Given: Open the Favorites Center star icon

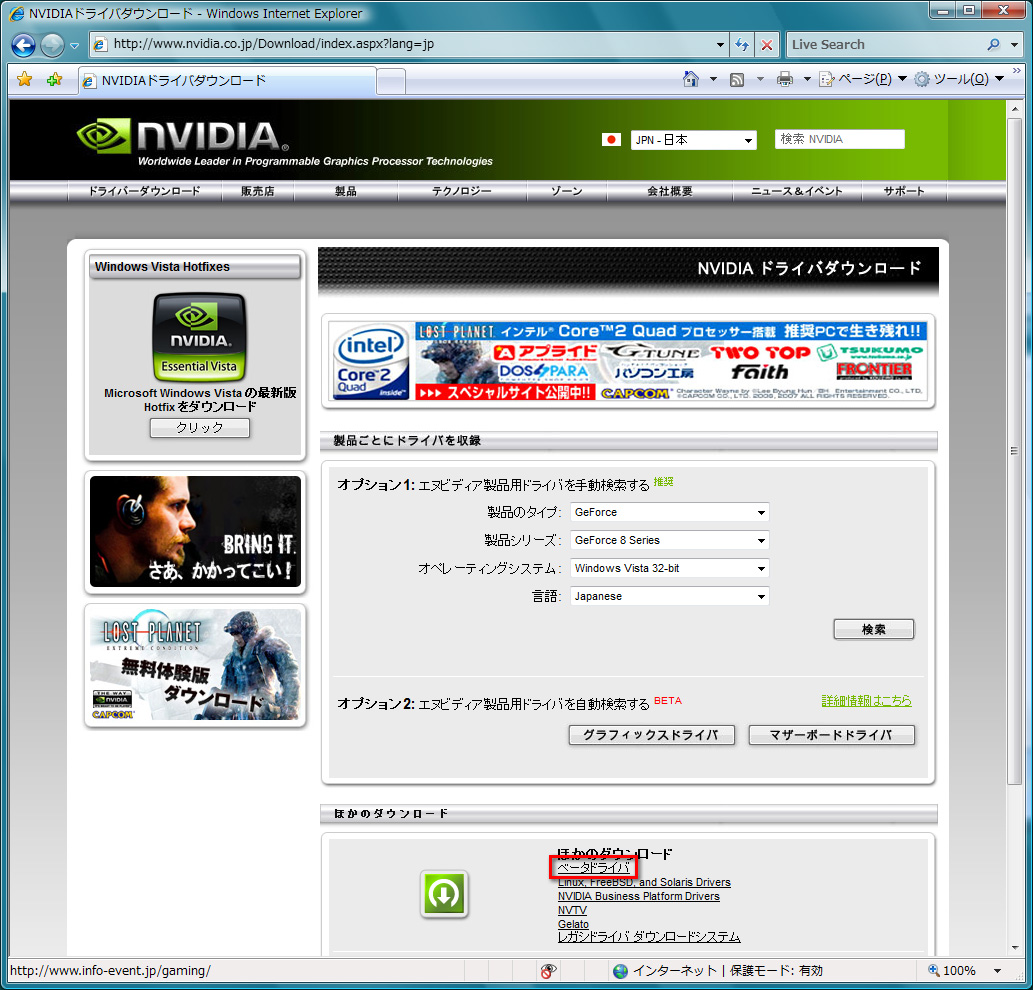Looking at the screenshot, I should point(24,80).
